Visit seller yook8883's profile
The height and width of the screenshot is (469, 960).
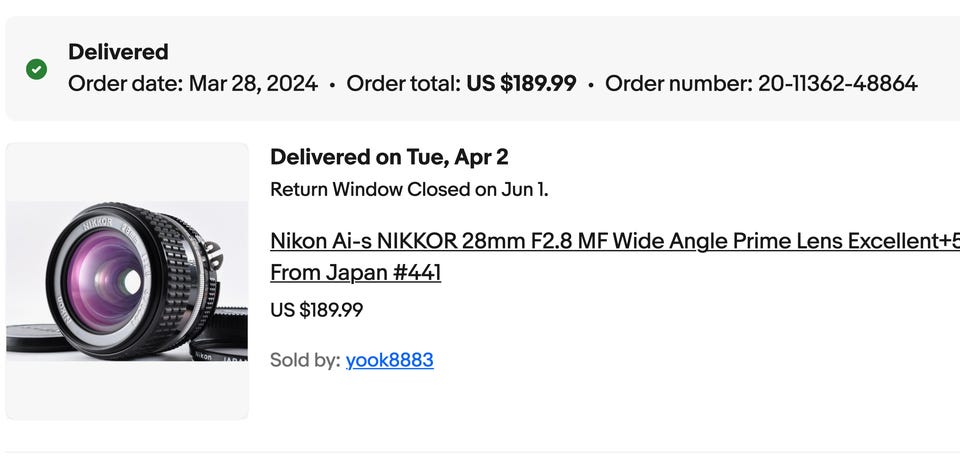coord(389,360)
